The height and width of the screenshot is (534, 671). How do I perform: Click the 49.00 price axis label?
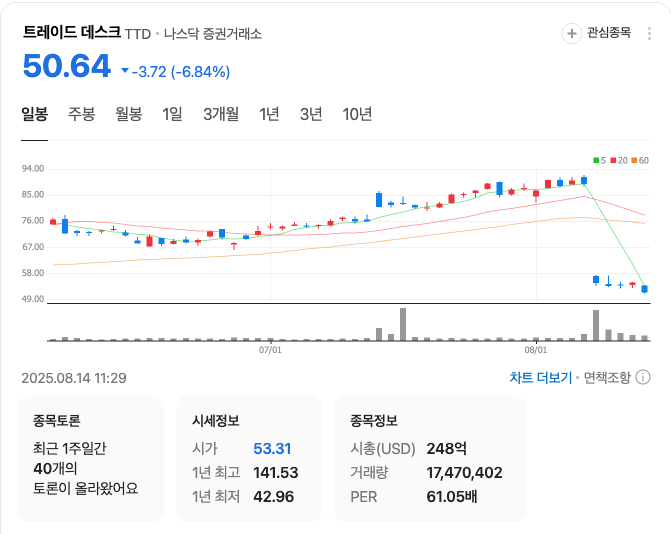click(33, 299)
